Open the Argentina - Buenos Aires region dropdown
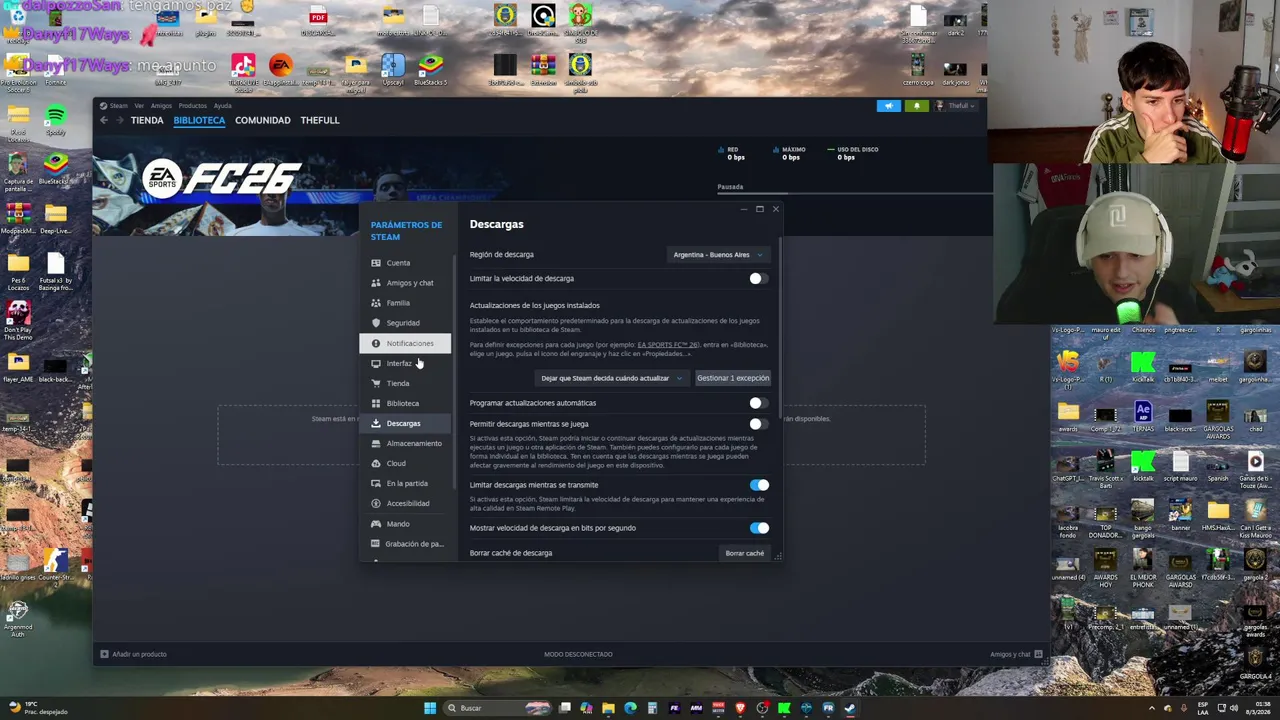The height and width of the screenshot is (720, 1280). pos(718,255)
